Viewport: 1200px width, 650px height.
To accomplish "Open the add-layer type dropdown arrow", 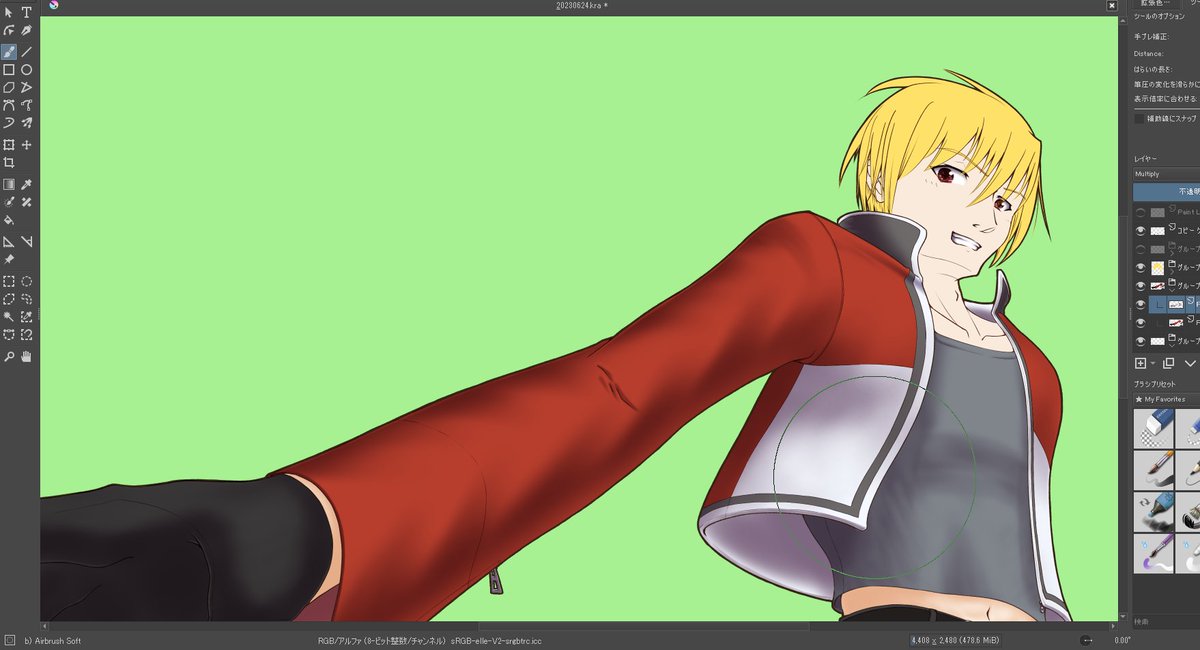I will point(1153,363).
